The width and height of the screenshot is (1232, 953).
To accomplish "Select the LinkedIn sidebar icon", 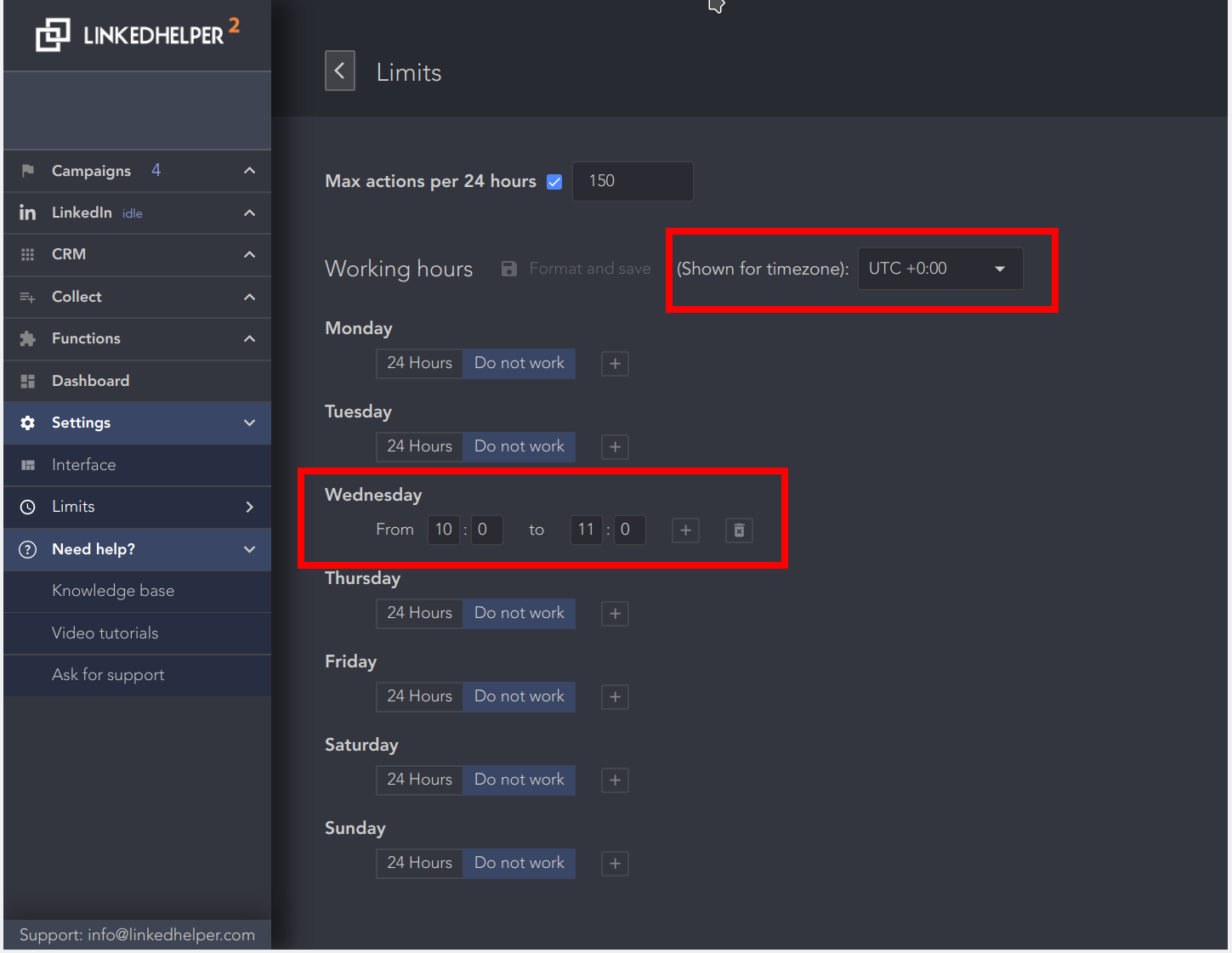I will [27, 213].
